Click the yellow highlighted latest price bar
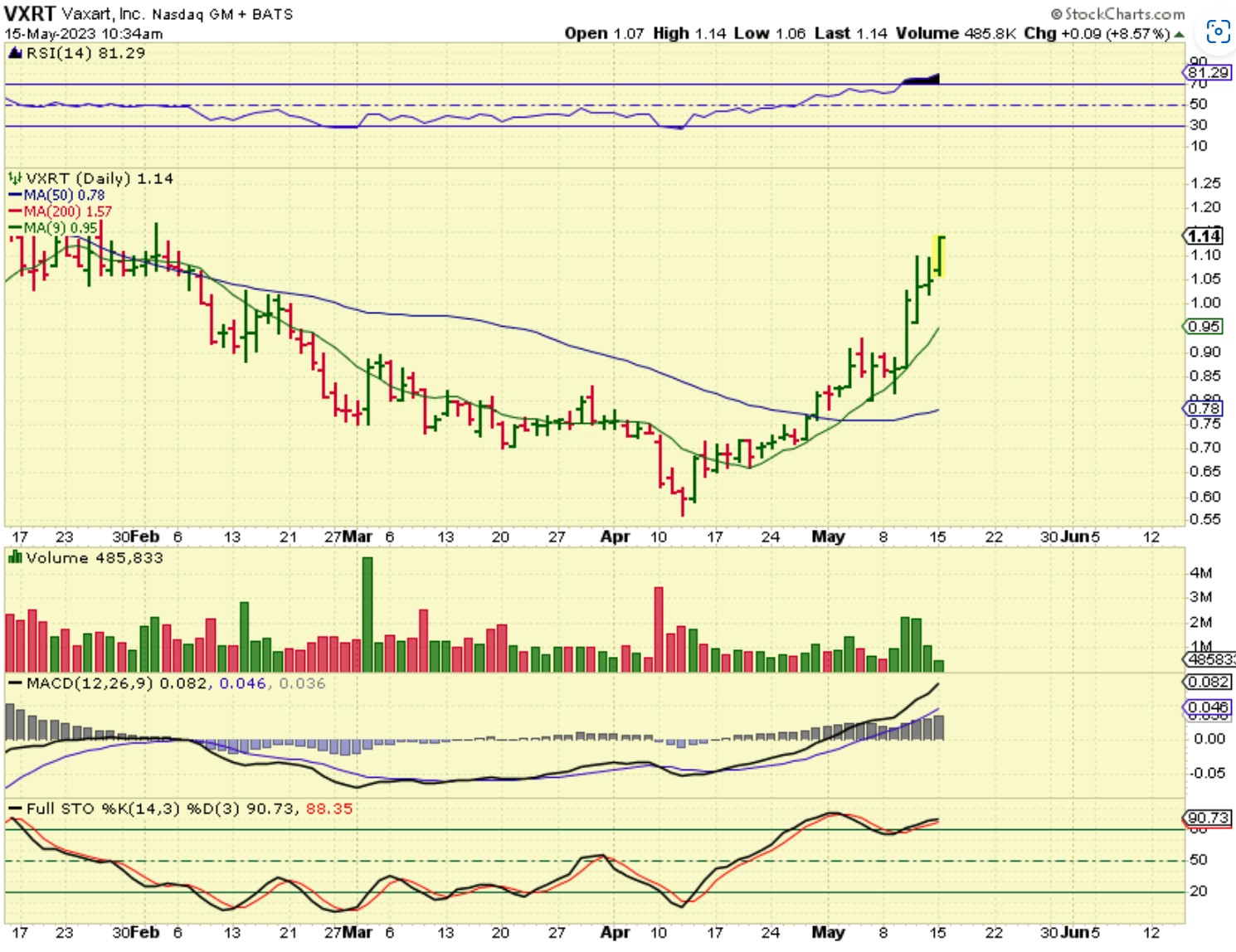1236x952 pixels. click(x=939, y=256)
